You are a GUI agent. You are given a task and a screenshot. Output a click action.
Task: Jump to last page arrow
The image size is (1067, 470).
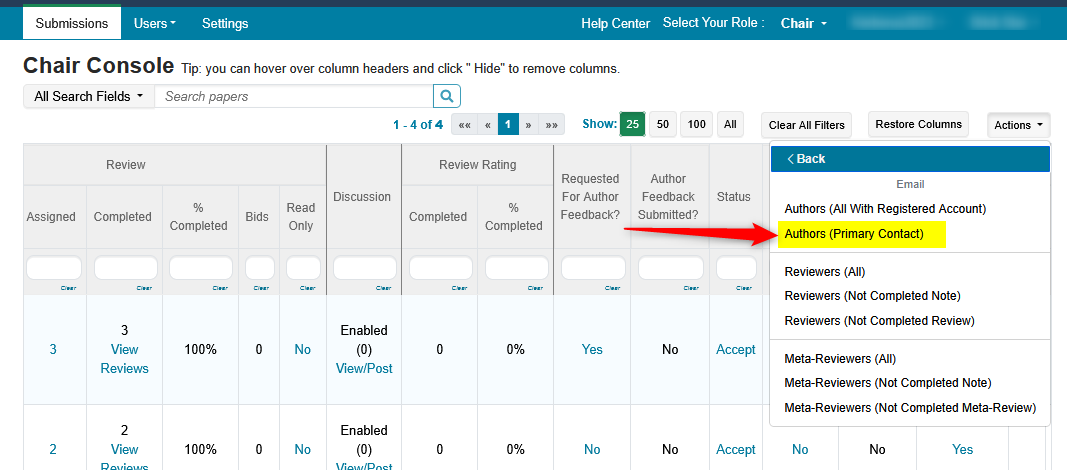click(x=551, y=125)
